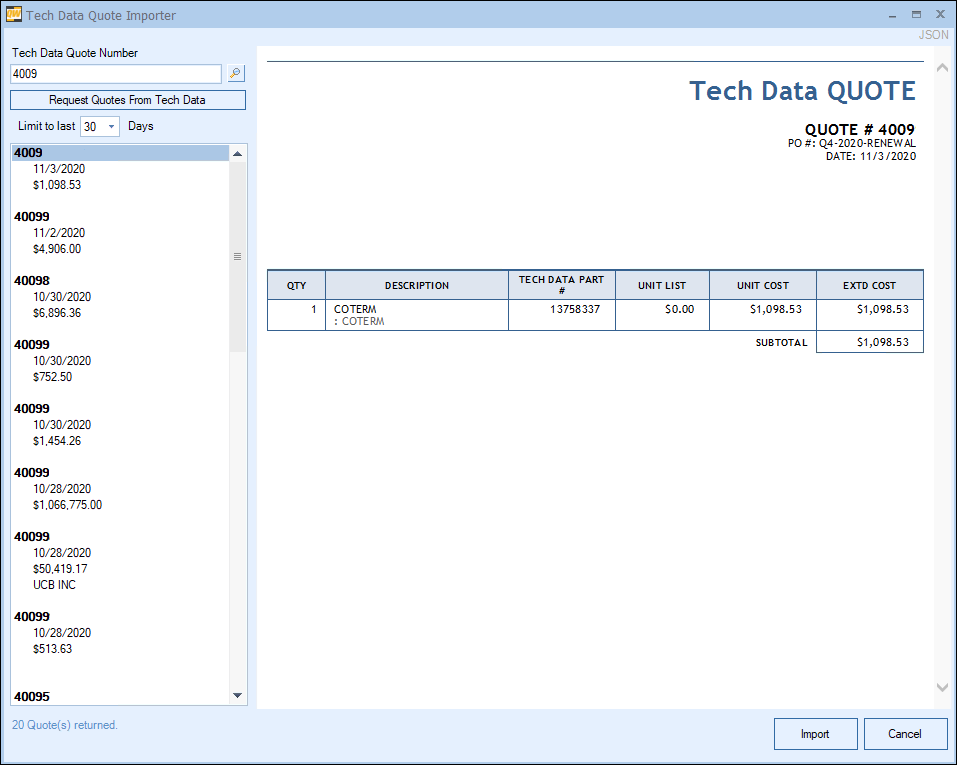The height and width of the screenshot is (765, 957).
Task: Click the QTY column header
Action: pyautogui.click(x=297, y=285)
